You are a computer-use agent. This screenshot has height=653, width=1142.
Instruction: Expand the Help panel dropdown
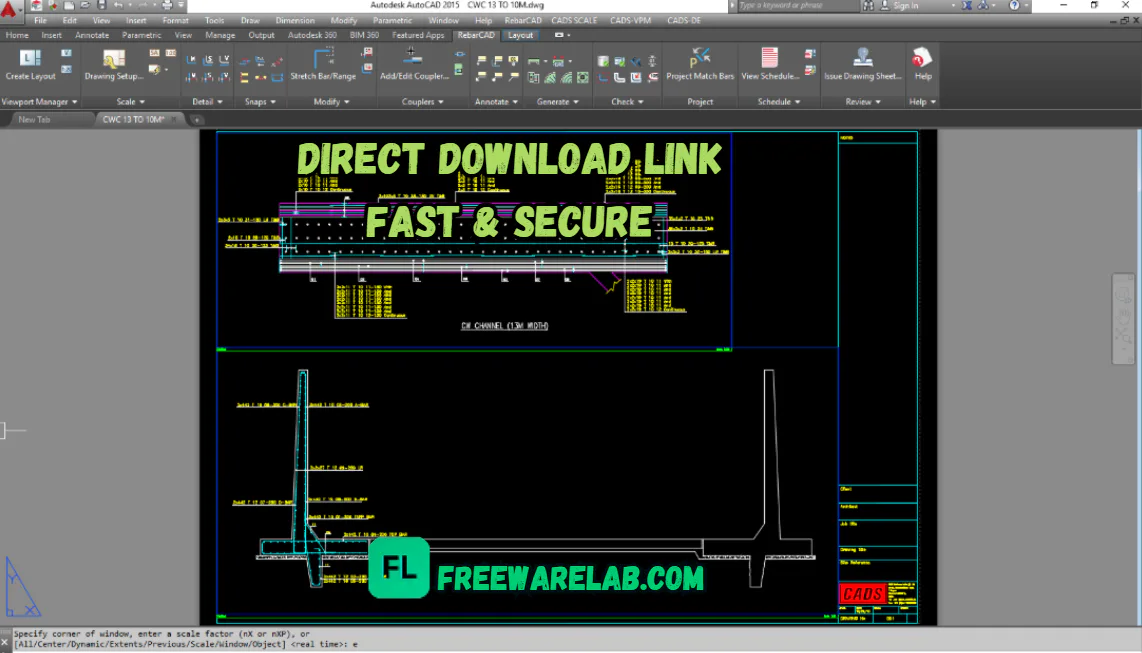click(x=922, y=102)
